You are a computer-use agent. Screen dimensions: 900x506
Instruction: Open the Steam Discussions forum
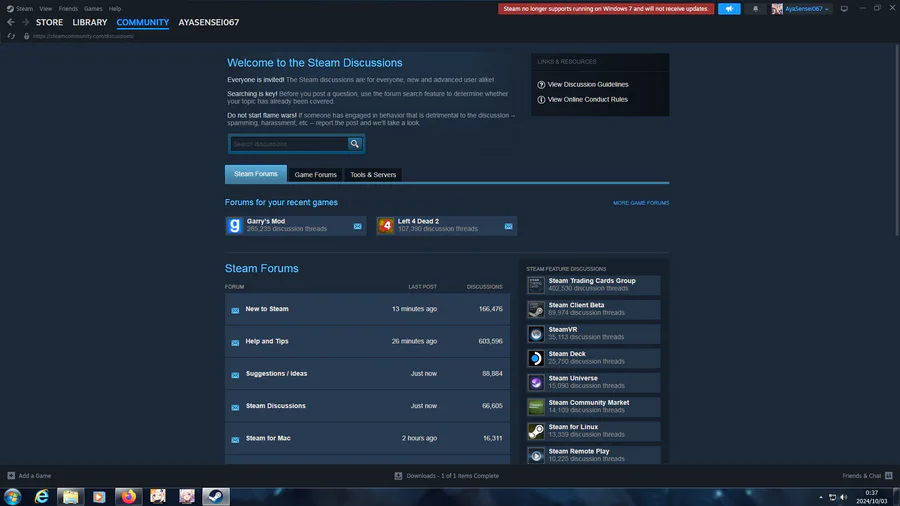(x=276, y=406)
